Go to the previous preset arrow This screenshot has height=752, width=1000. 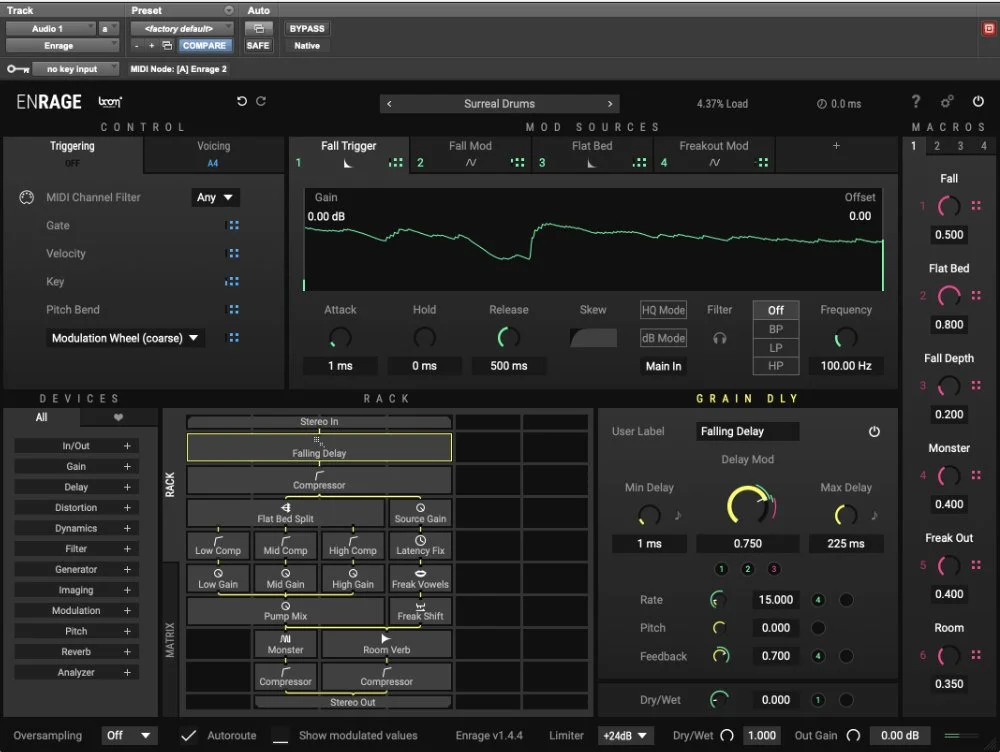click(x=389, y=104)
